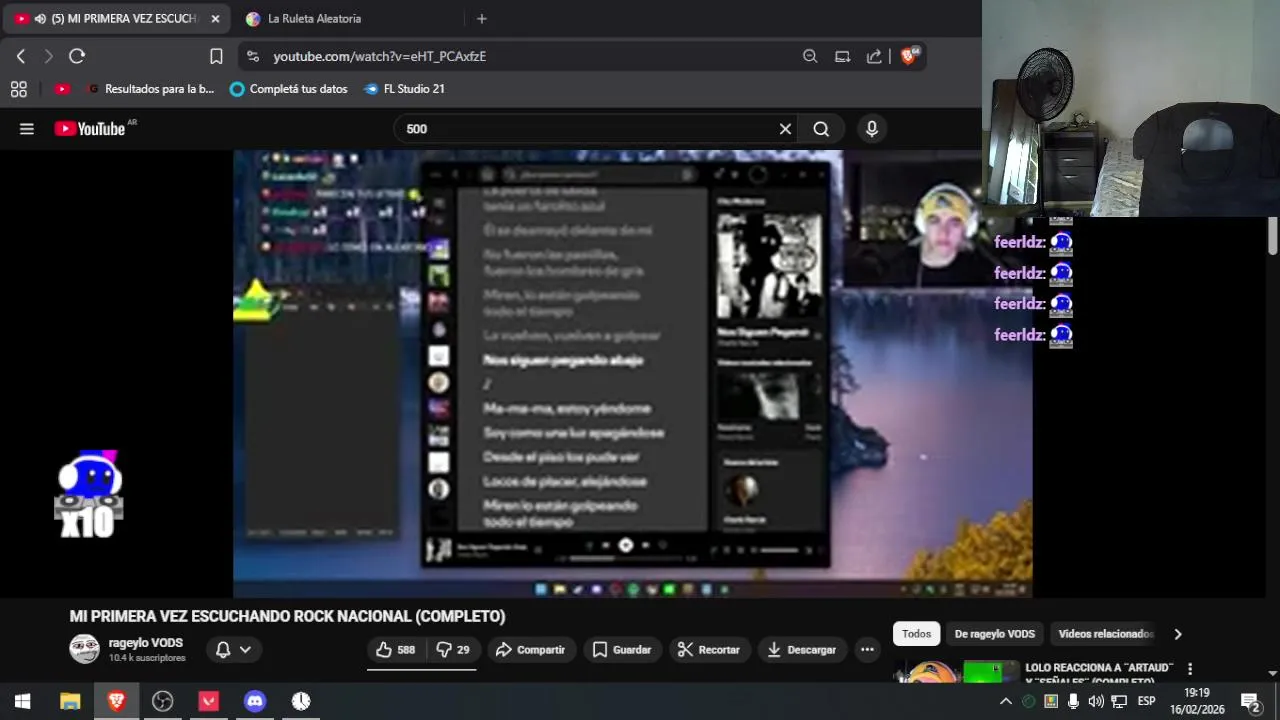Open the notification bell dropdown for rageylo VODS
The width and height of the screenshot is (1280, 720).
[233, 650]
